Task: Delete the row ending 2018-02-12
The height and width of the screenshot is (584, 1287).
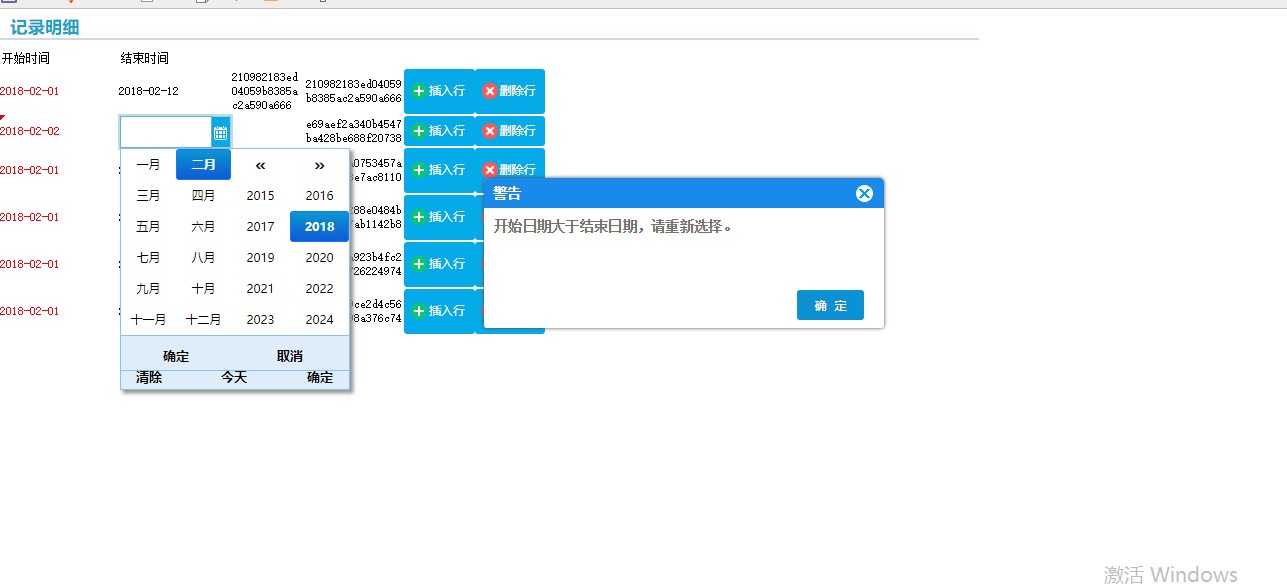Action: coord(510,91)
